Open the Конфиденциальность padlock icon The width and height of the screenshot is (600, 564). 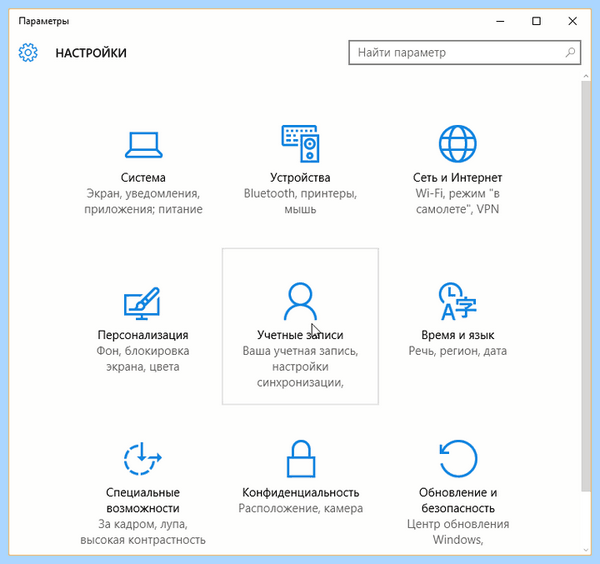point(301,459)
